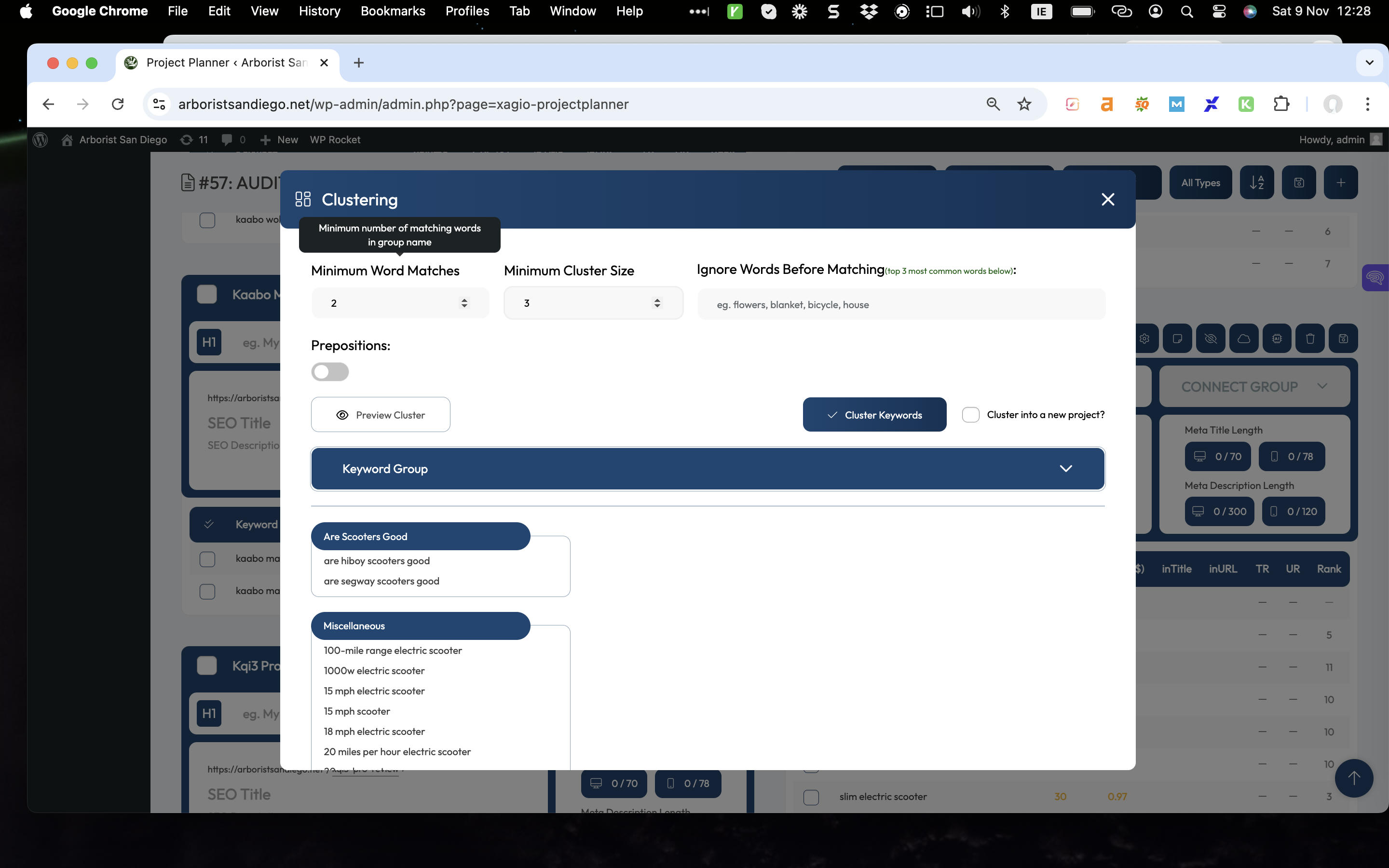Click the trash delete icon in group toolbar

[x=1310, y=339]
